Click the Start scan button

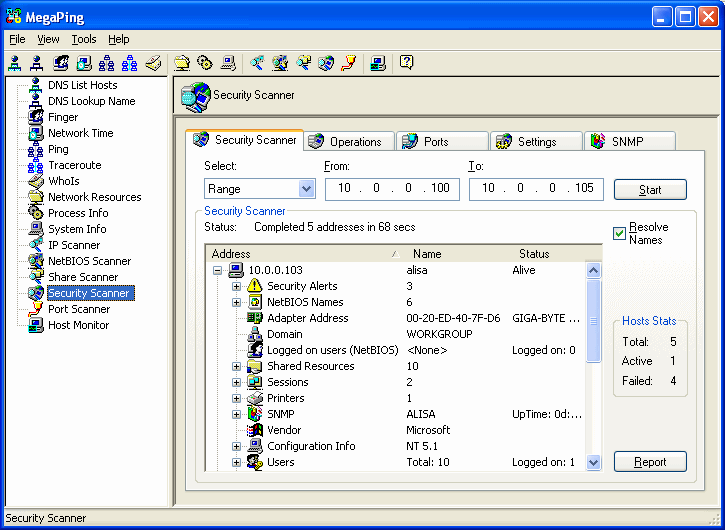click(x=649, y=190)
